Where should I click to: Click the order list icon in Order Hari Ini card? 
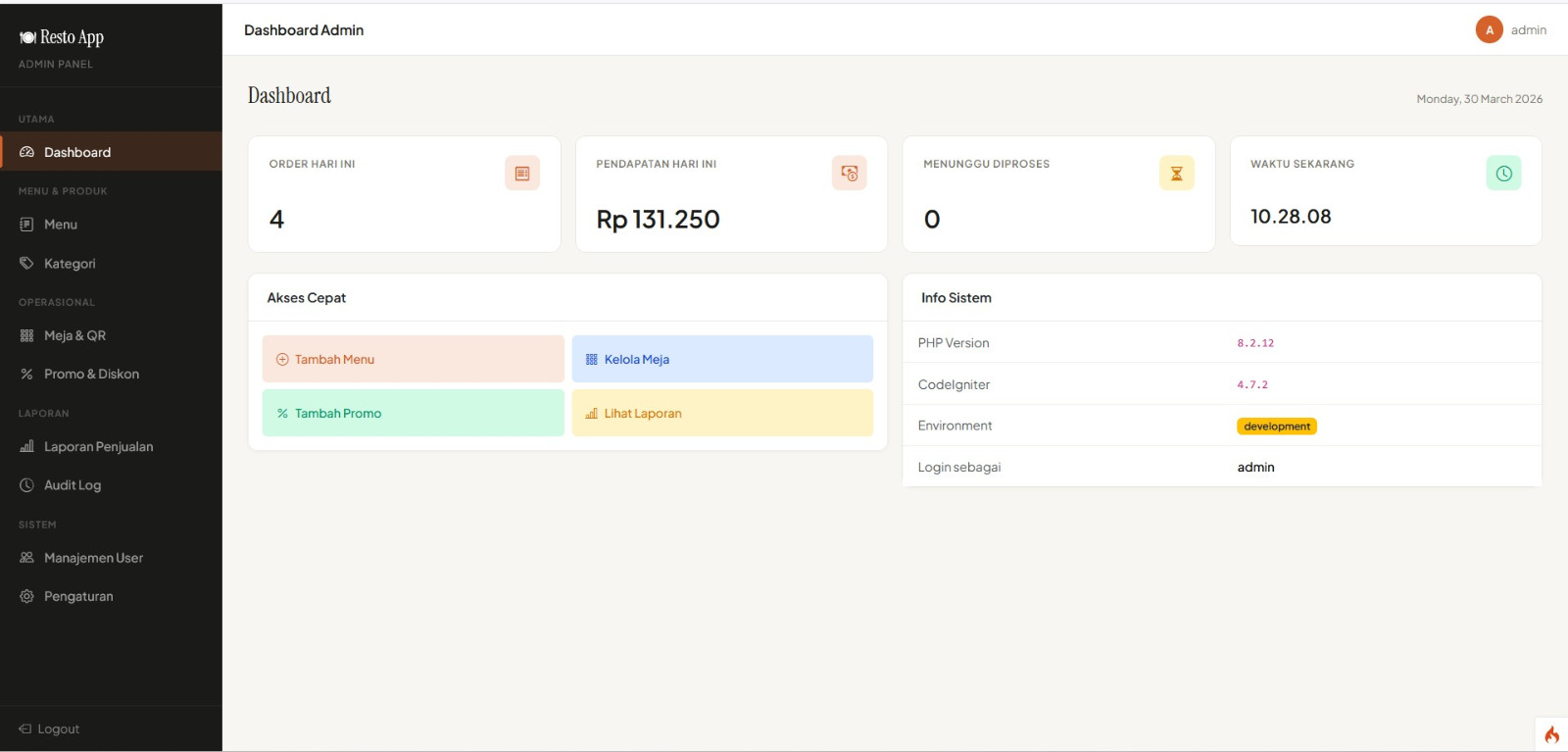[521, 174]
